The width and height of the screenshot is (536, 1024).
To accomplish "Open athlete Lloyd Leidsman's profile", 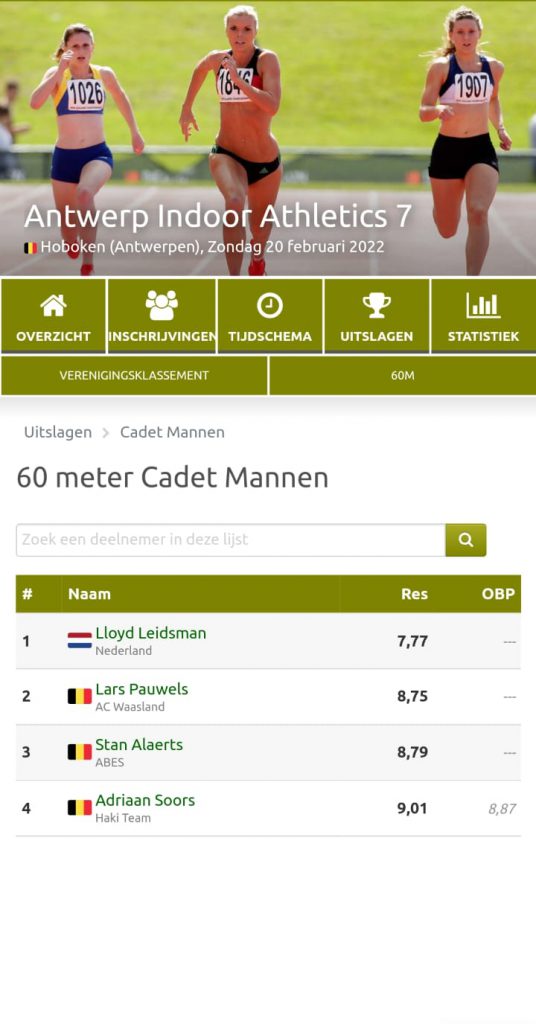I will click(x=151, y=633).
